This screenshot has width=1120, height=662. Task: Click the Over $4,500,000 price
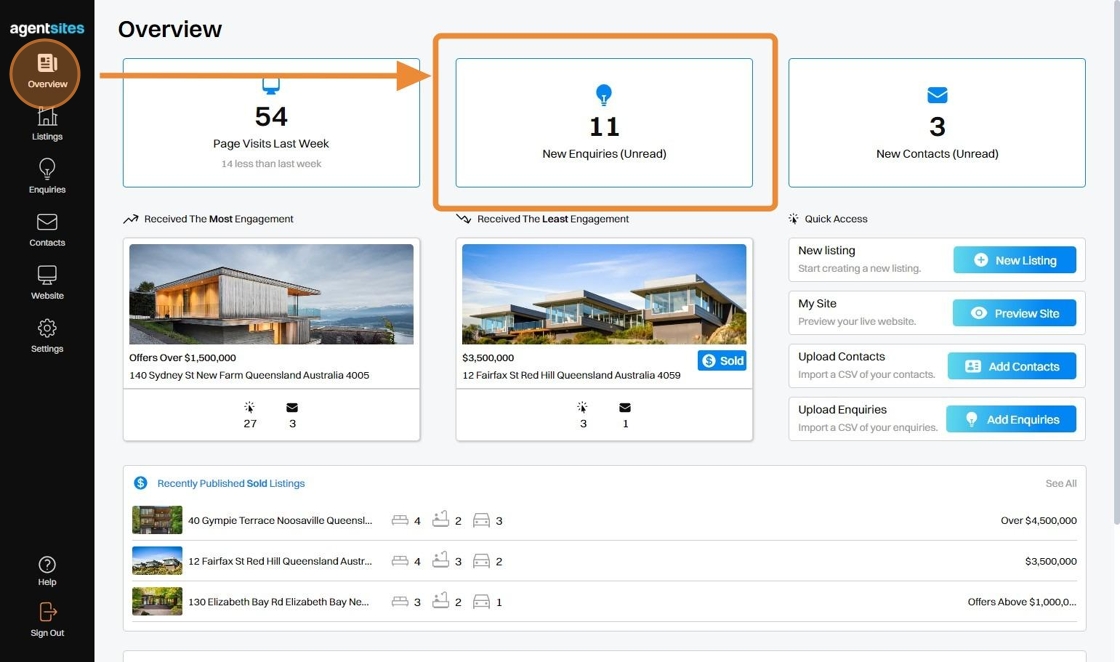pyautogui.click(x=1039, y=521)
